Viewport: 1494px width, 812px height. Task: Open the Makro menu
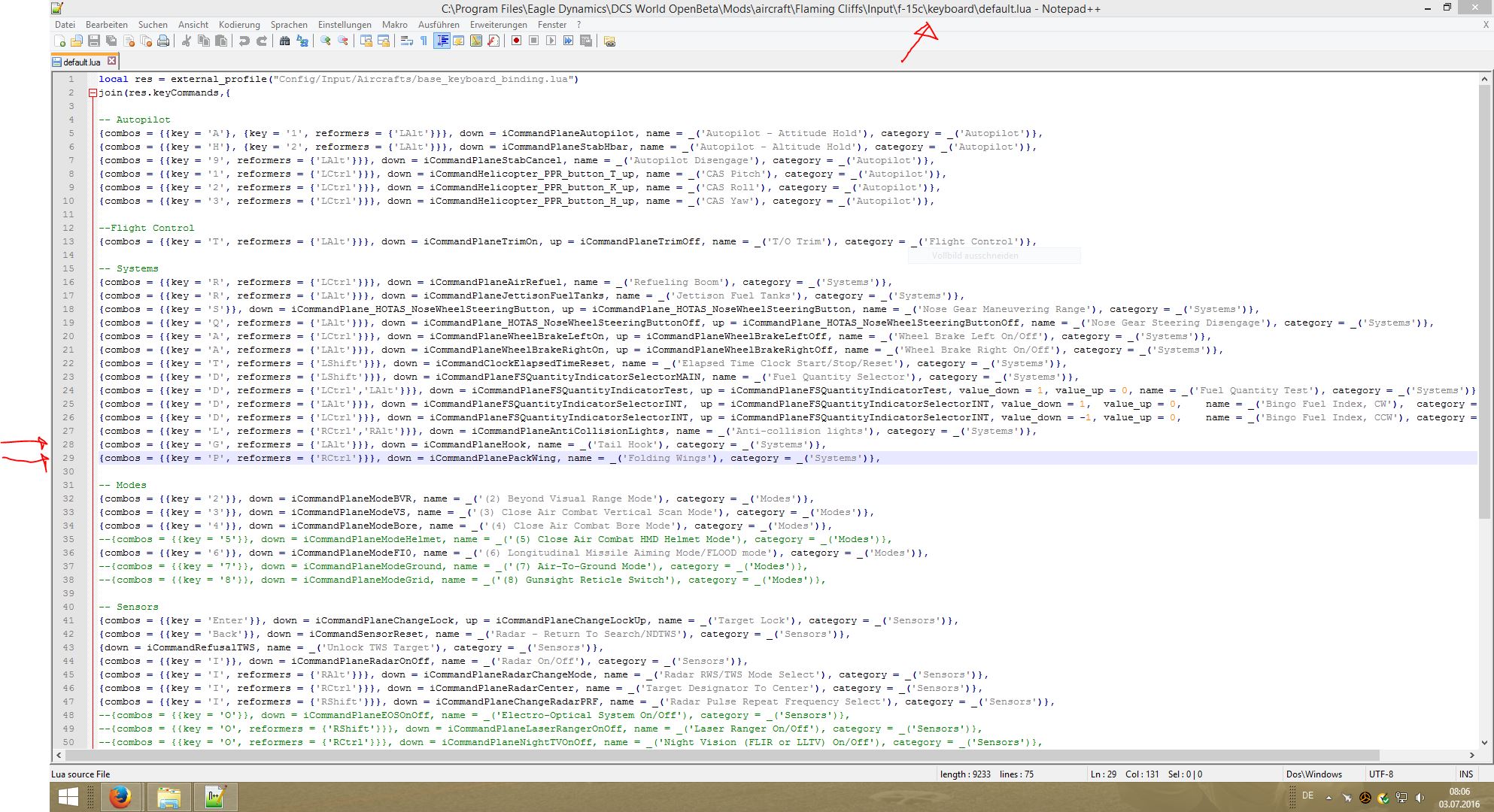[x=395, y=25]
